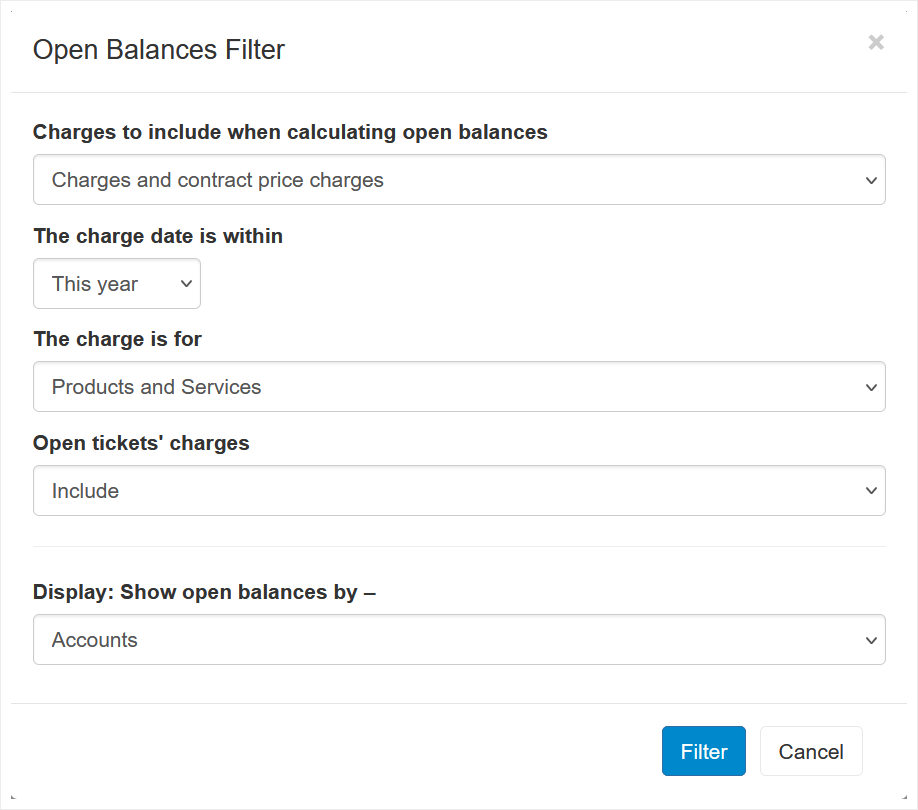Close the Open Balances Filter dialog
The height and width of the screenshot is (810, 918).
click(x=876, y=42)
